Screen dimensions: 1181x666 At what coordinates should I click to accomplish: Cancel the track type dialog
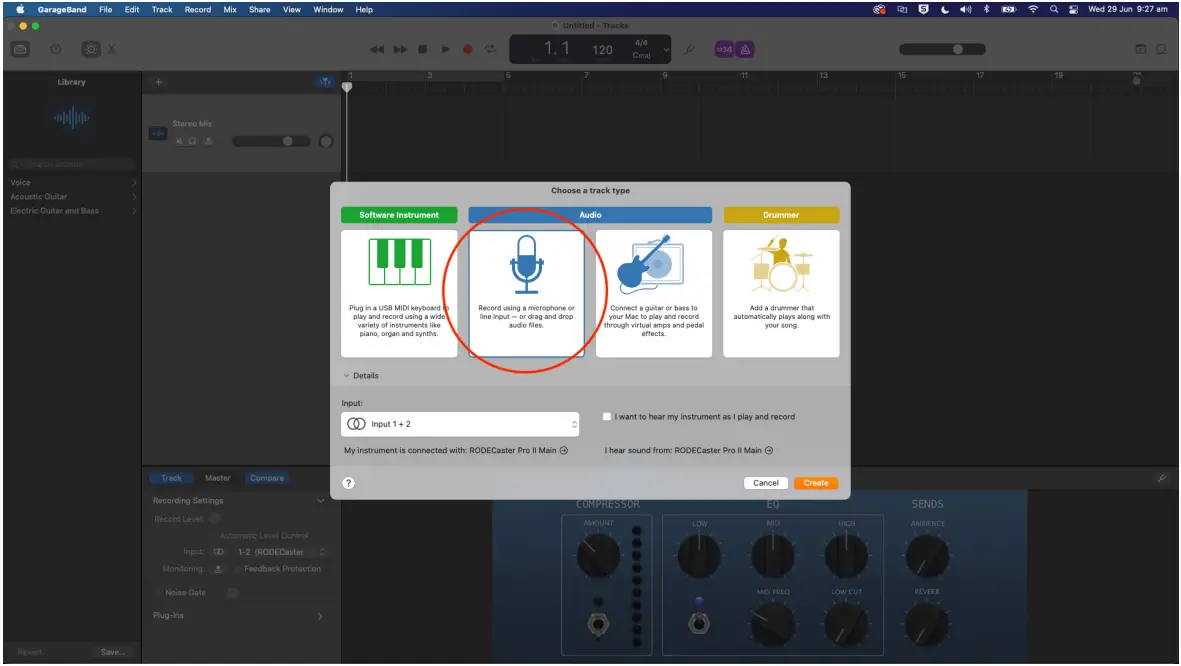tap(765, 482)
